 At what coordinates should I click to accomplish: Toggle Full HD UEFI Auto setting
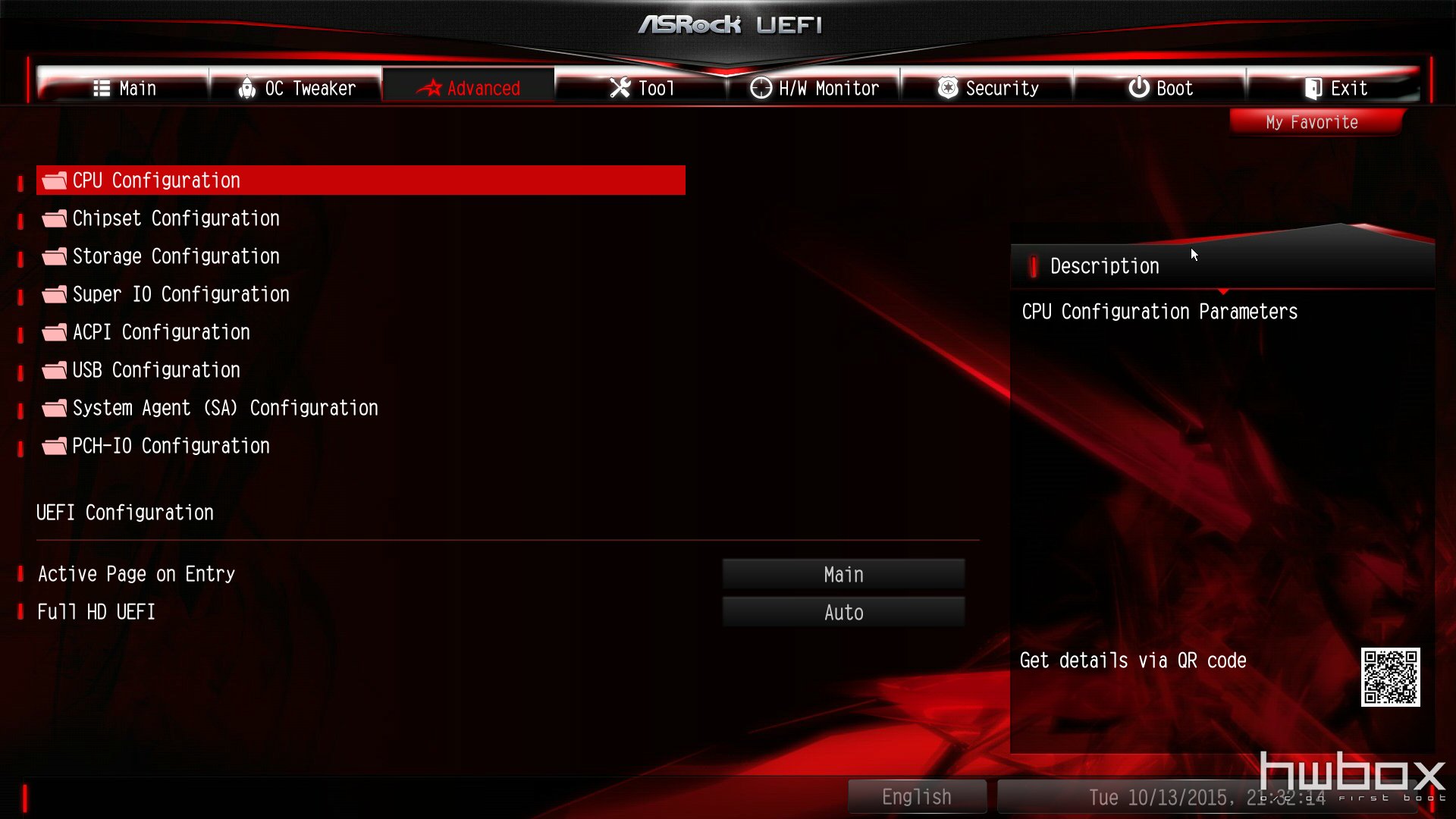pyautogui.click(x=843, y=612)
